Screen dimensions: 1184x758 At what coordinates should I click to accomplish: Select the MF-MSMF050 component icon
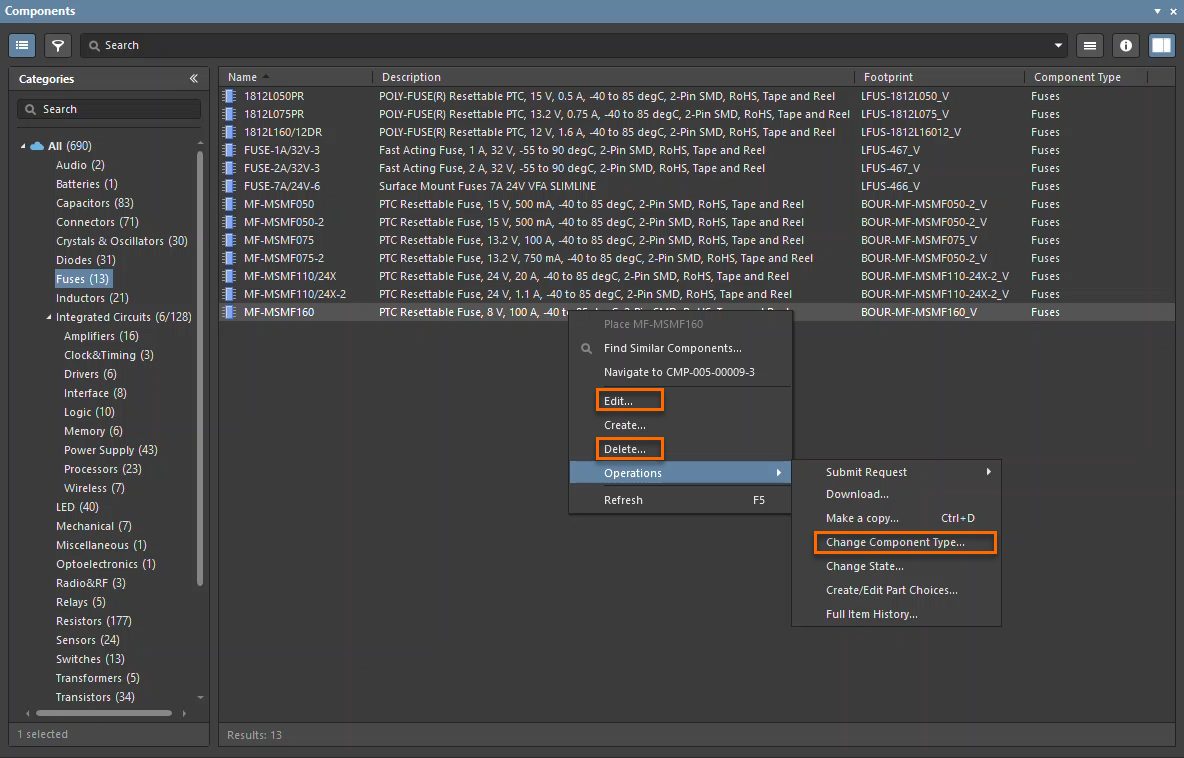pyautogui.click(x=230, y=204)
